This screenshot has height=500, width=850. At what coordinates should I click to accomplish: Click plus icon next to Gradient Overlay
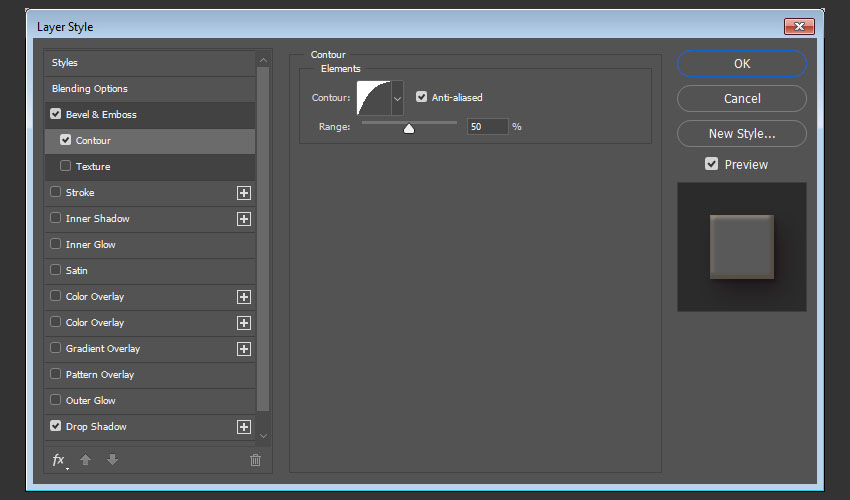[243, 349]
